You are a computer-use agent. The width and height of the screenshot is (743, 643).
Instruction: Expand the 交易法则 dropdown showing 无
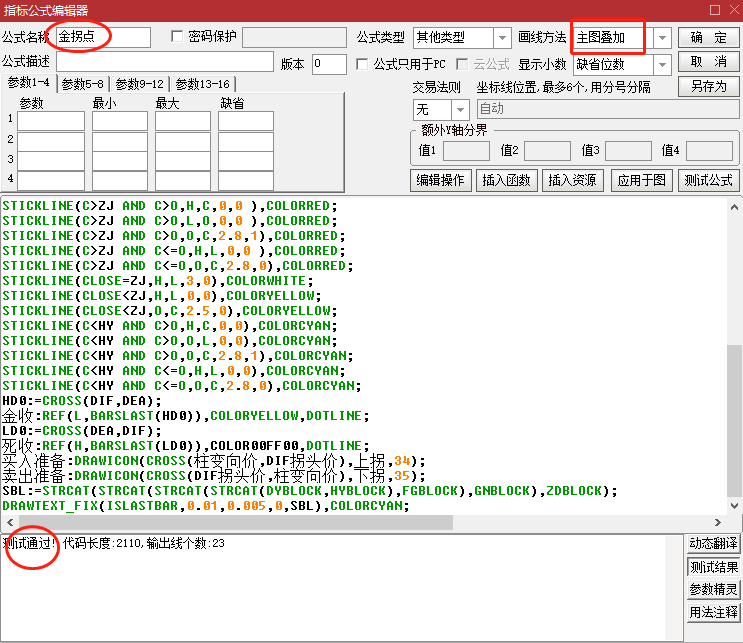click(x=441, y=110)
